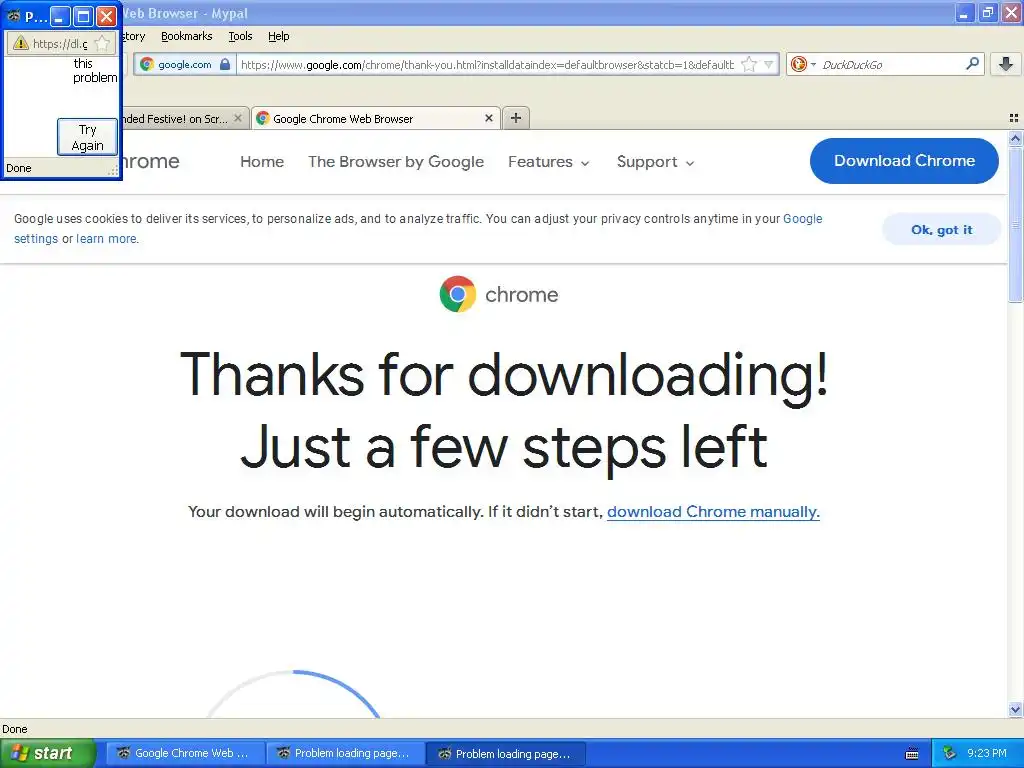Maximize the small problem loading window
Viewport: 1024px width, 768px height.
click(83, 16)
